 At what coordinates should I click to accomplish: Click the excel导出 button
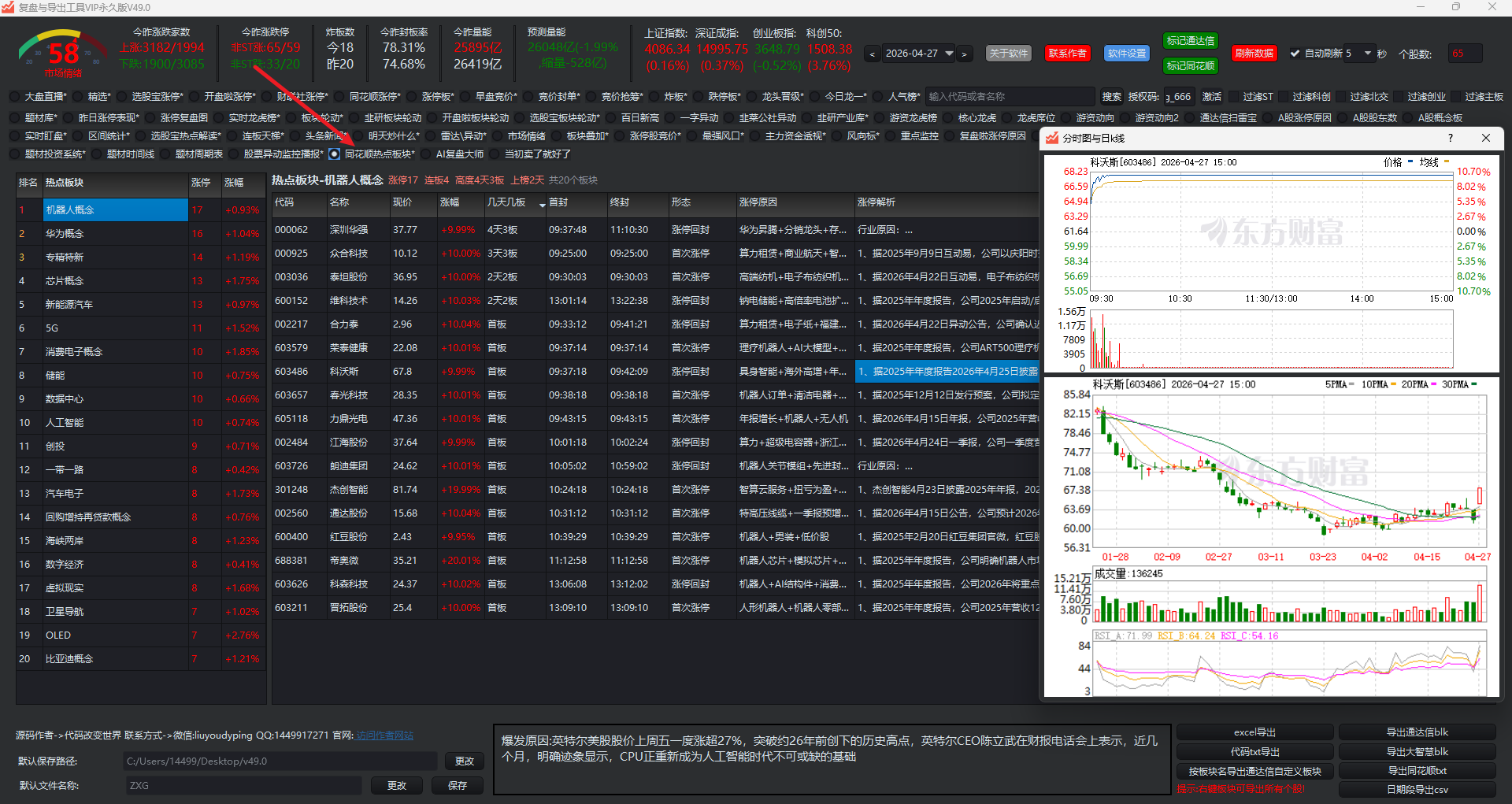(1254, 732)
